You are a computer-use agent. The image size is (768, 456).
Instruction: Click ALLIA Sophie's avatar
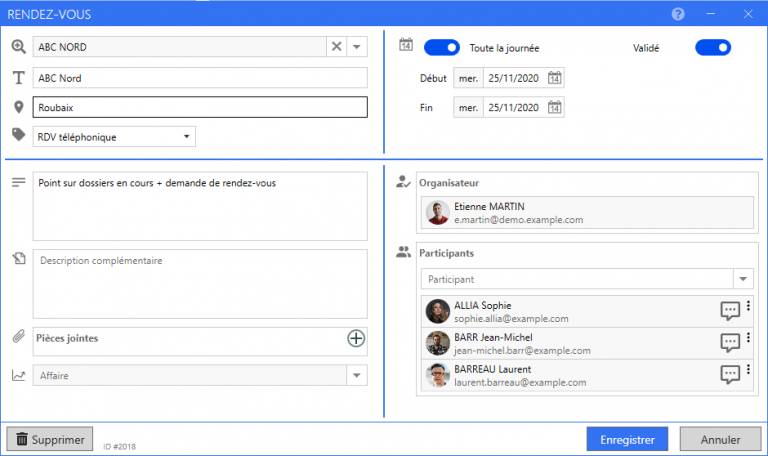click(x=437, y=312)
